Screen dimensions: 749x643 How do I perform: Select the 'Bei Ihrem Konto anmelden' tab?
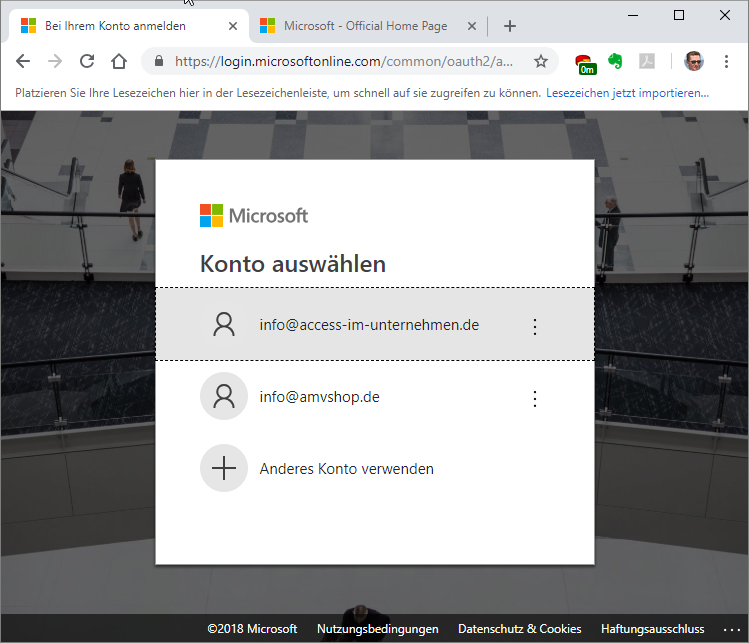129,26
